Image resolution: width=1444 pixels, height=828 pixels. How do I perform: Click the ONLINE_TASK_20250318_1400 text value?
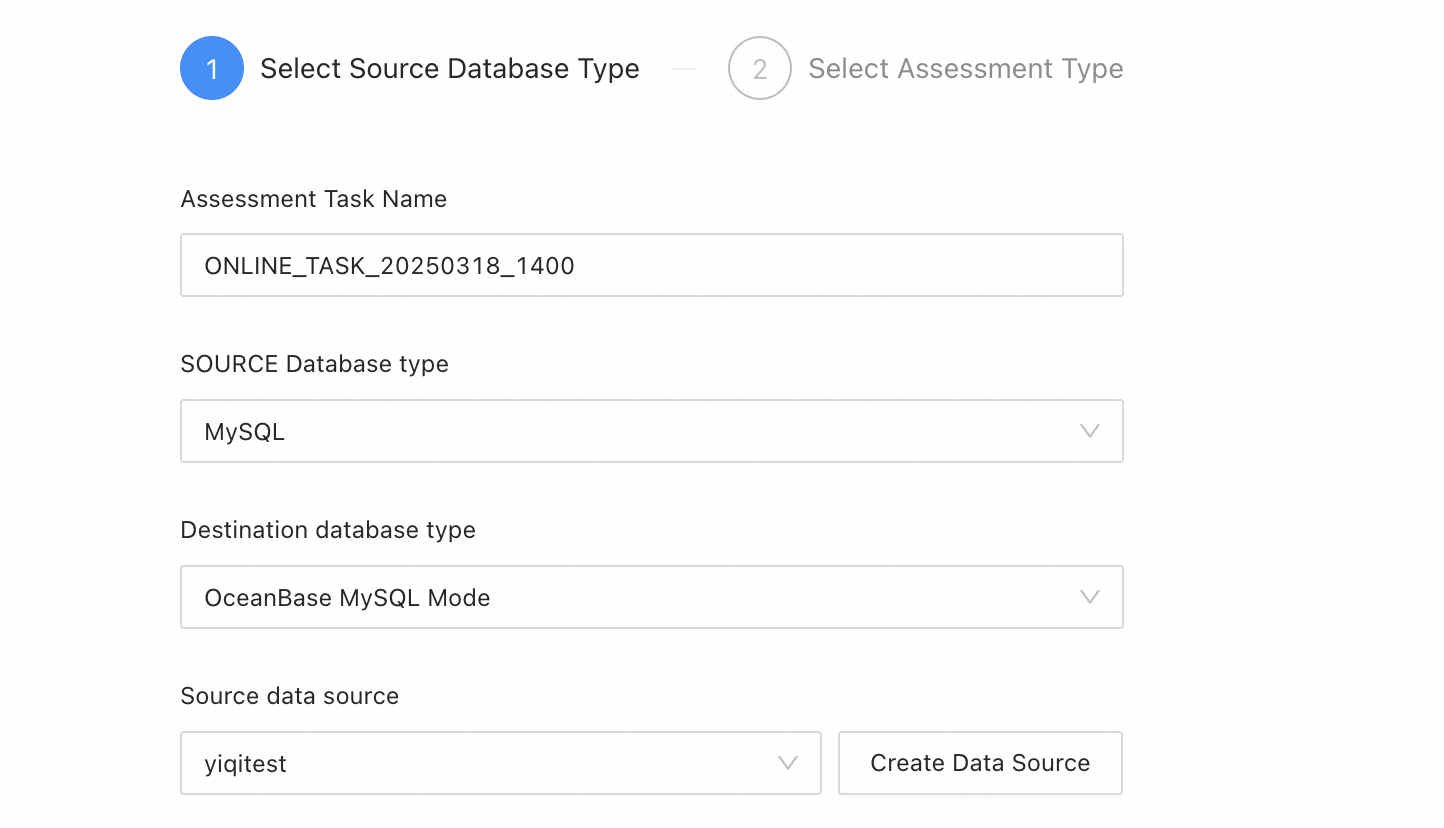[389, 266]
